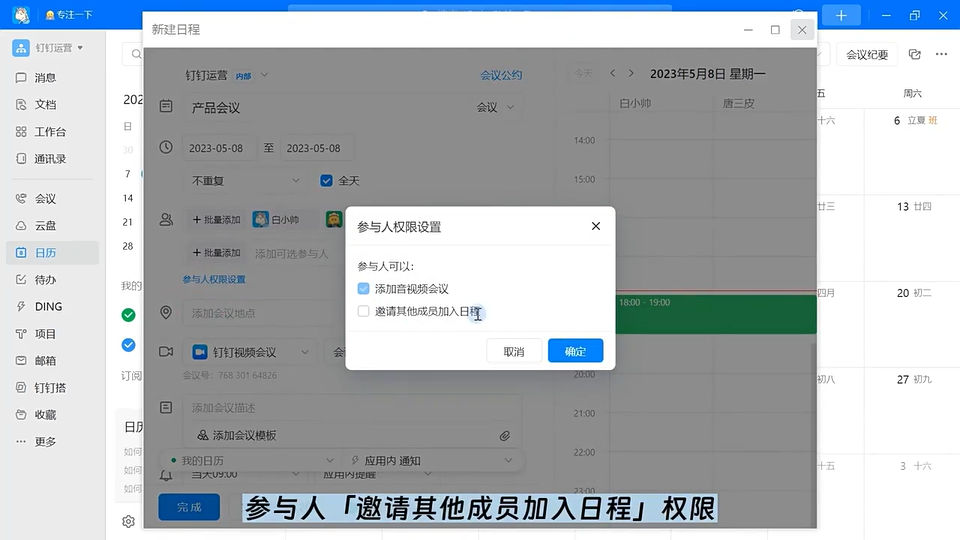Toggle the 全天 all-day checkbox
960x540 pixels.
(x=326, y=181)
